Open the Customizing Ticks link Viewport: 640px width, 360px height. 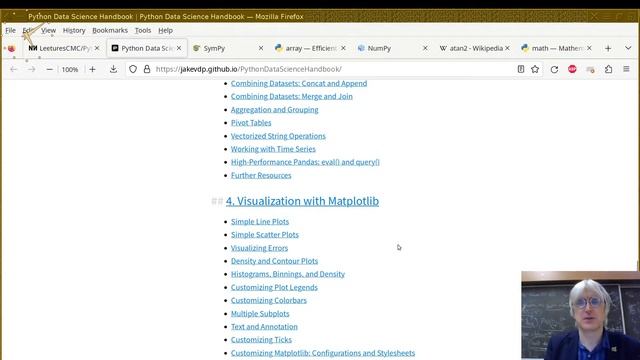[261, 340]
